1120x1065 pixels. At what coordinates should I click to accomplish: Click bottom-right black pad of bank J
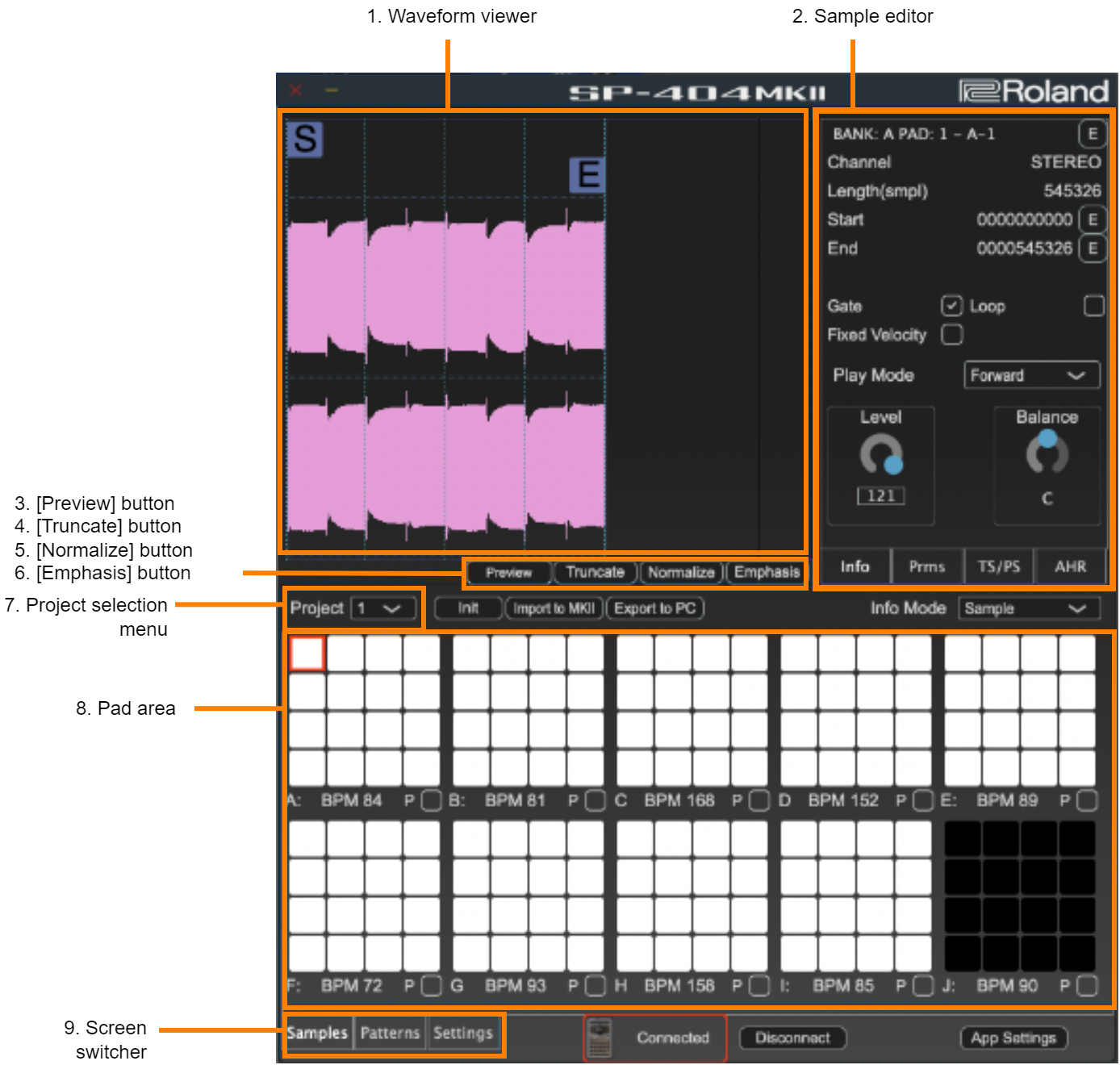[1077, 954]
